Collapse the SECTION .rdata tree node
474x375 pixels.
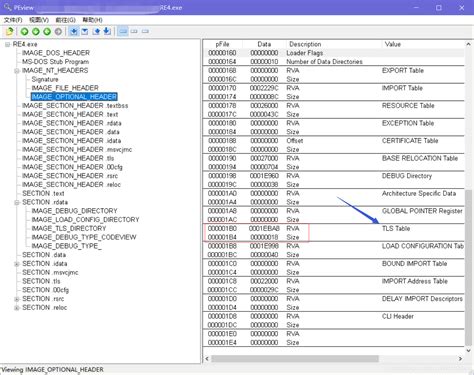[17, 202]
